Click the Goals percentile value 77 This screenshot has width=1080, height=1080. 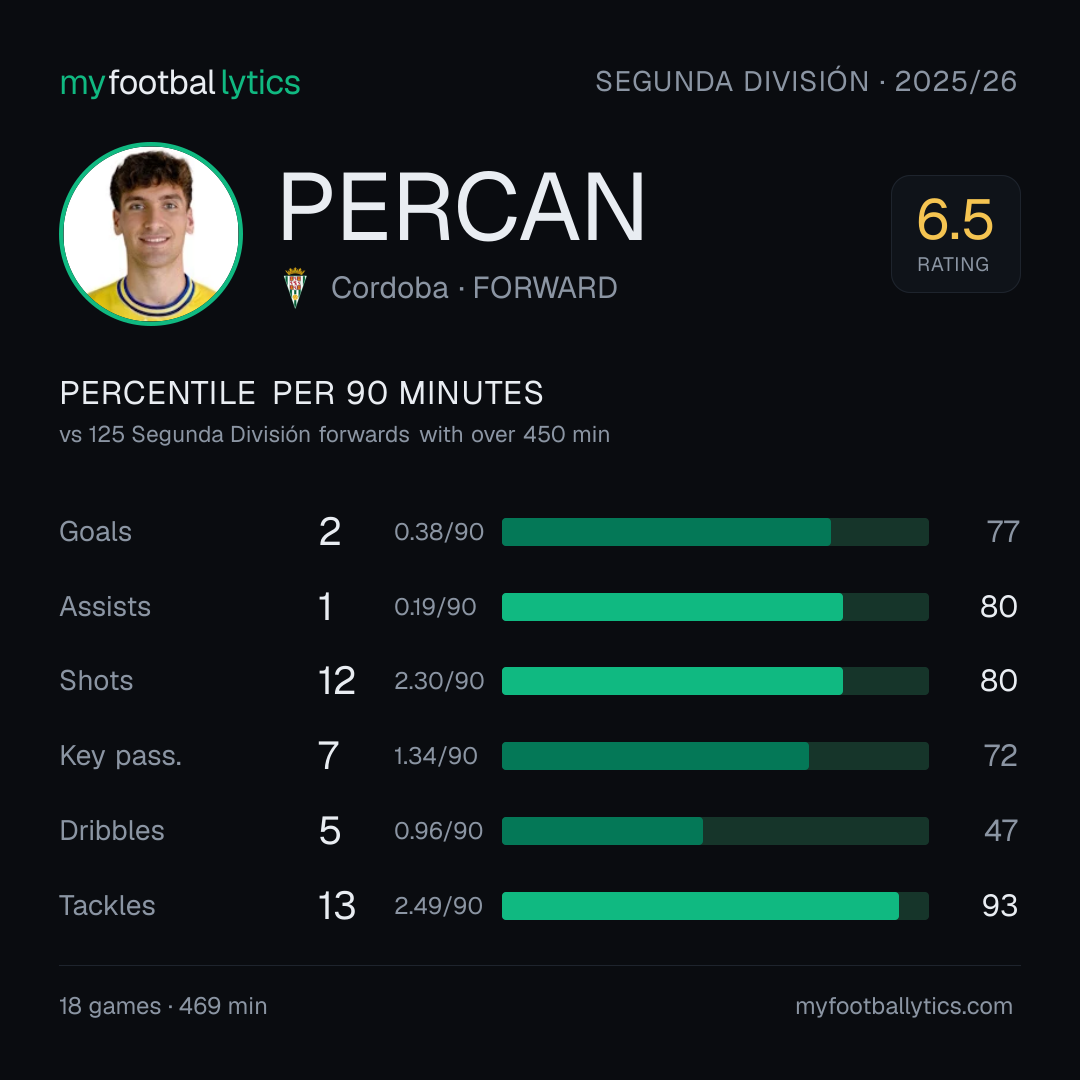(1002, 532)
